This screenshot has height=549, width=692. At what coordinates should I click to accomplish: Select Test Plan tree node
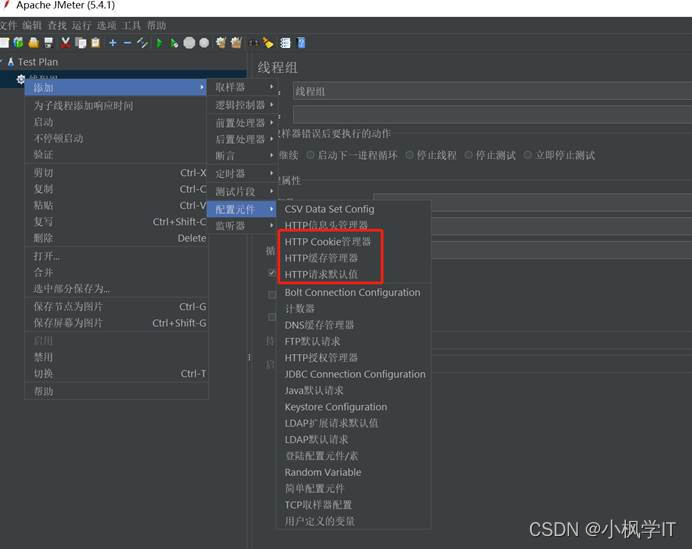(x=38, y=62)
